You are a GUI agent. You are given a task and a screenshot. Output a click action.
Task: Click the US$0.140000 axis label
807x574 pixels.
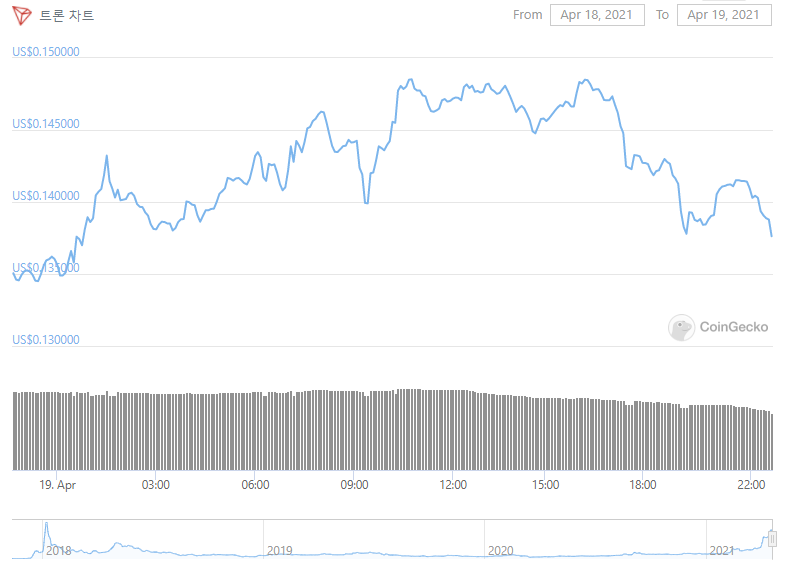point(46,196)
